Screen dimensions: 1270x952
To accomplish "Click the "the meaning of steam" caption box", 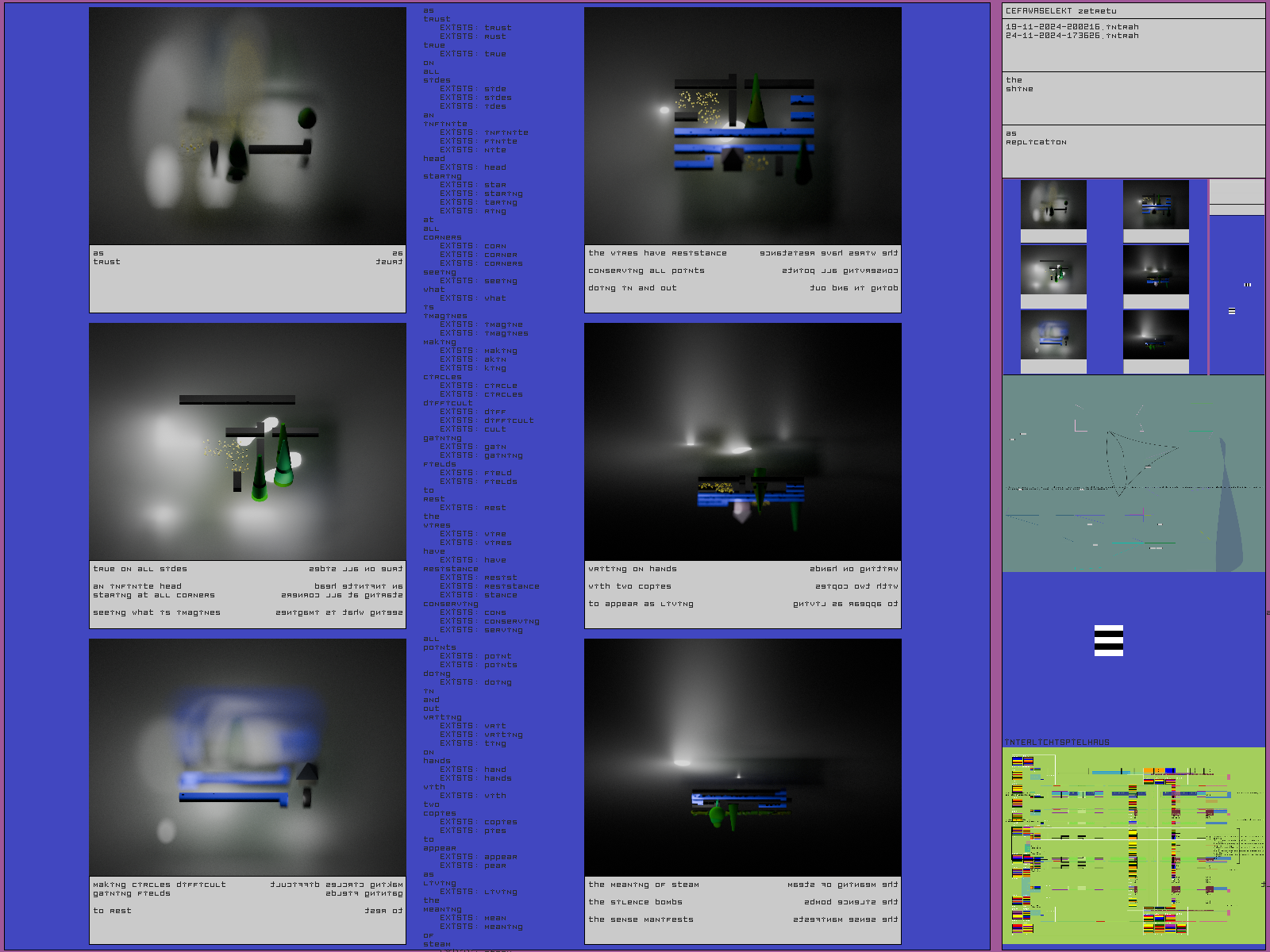I will point(742,910).
